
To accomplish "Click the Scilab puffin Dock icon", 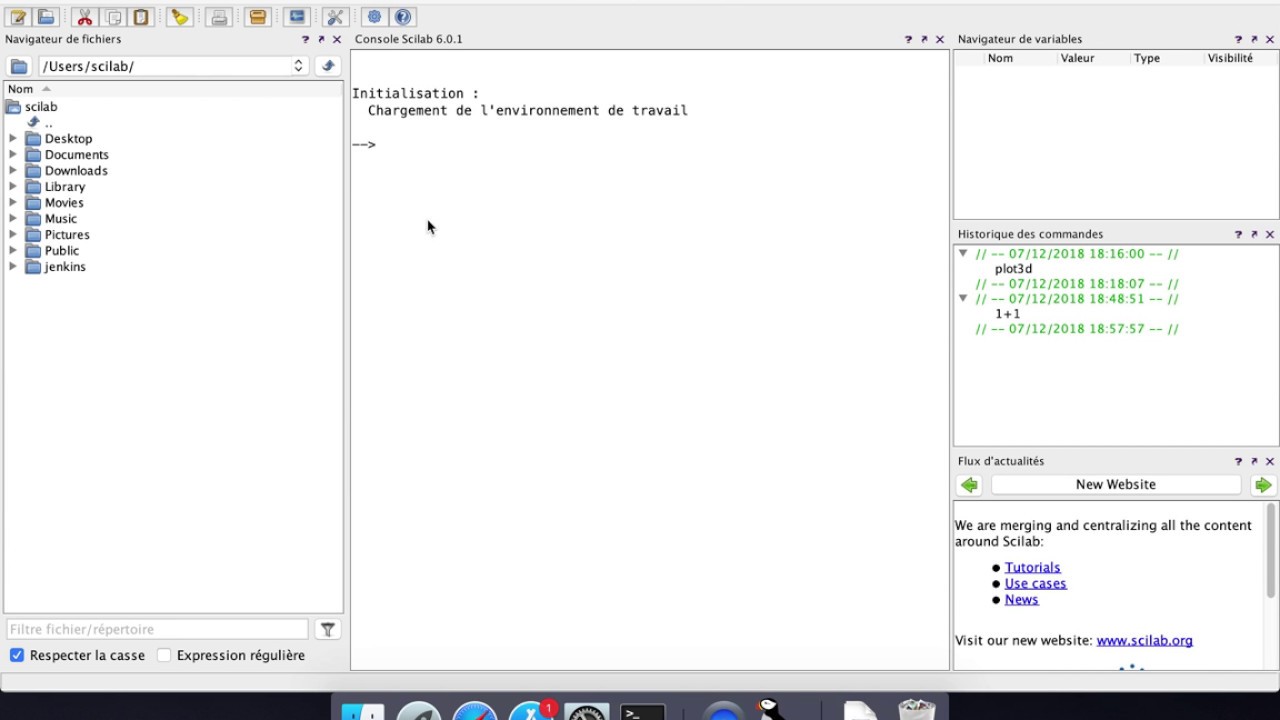I will tap(771, 708).
